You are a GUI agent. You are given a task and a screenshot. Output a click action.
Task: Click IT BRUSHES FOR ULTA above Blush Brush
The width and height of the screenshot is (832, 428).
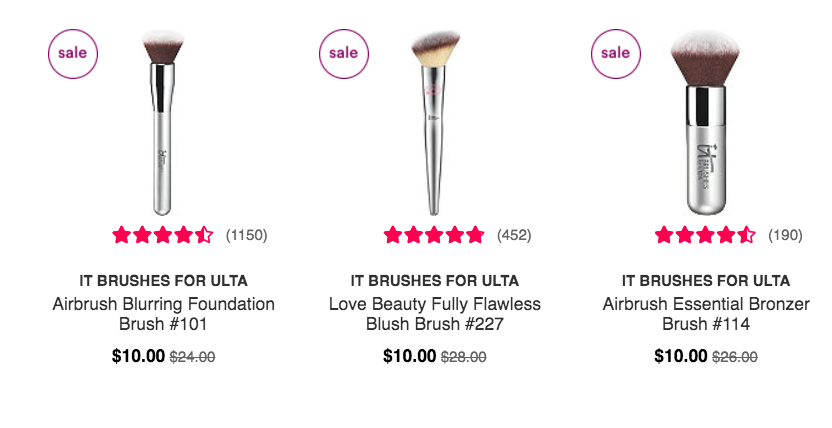pos(435,280)
